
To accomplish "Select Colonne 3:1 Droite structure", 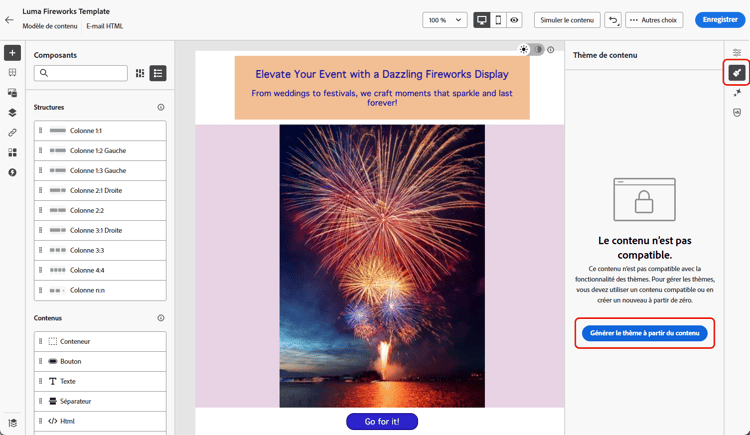I will (x=100, y=230).
